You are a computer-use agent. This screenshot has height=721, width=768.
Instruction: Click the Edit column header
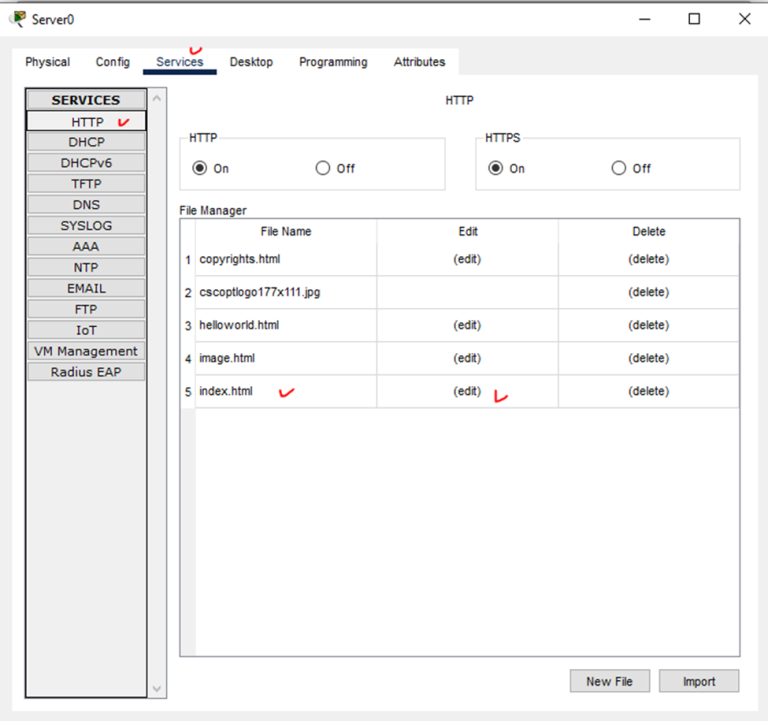(468, 231)
